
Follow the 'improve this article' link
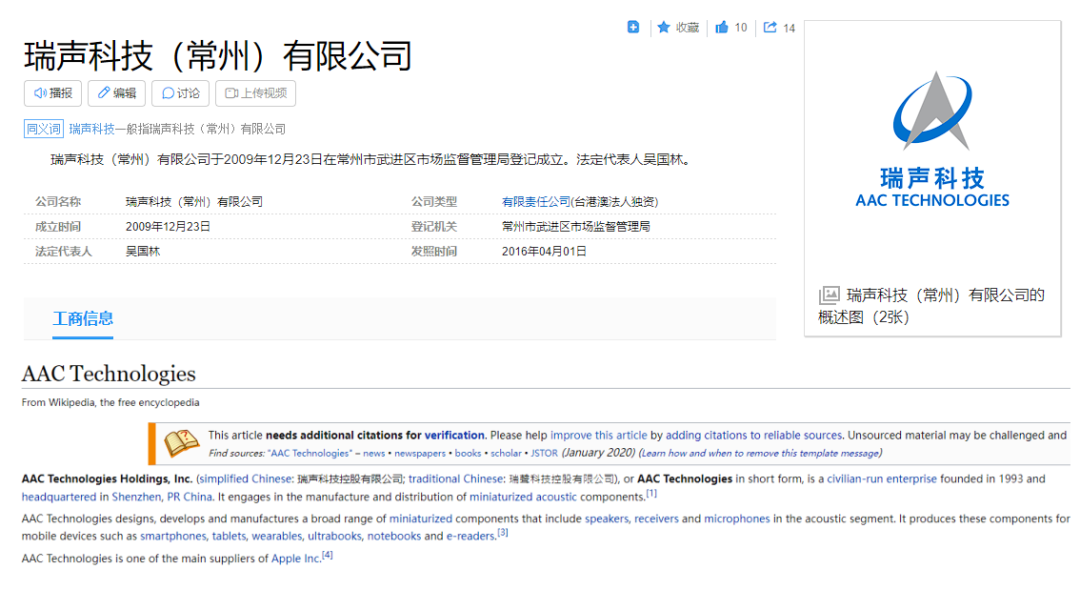tap(598, 435)
